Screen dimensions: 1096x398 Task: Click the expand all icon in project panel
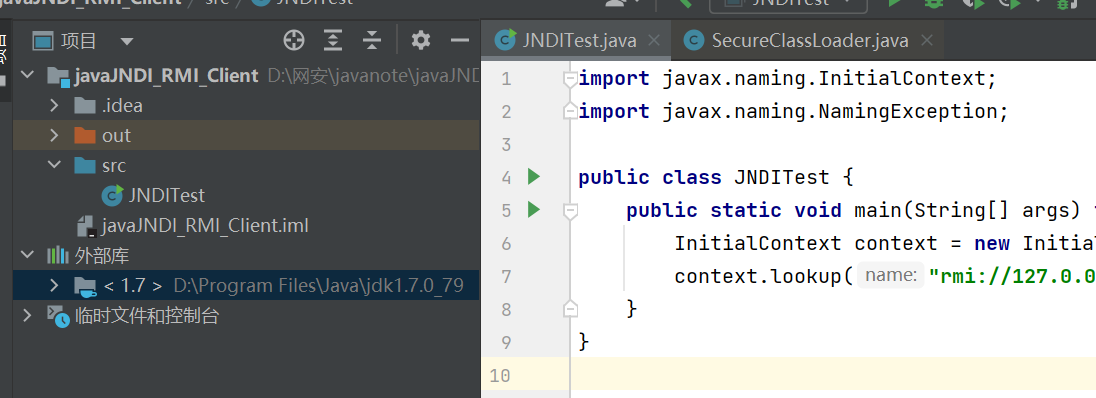(x=333, y=41)
